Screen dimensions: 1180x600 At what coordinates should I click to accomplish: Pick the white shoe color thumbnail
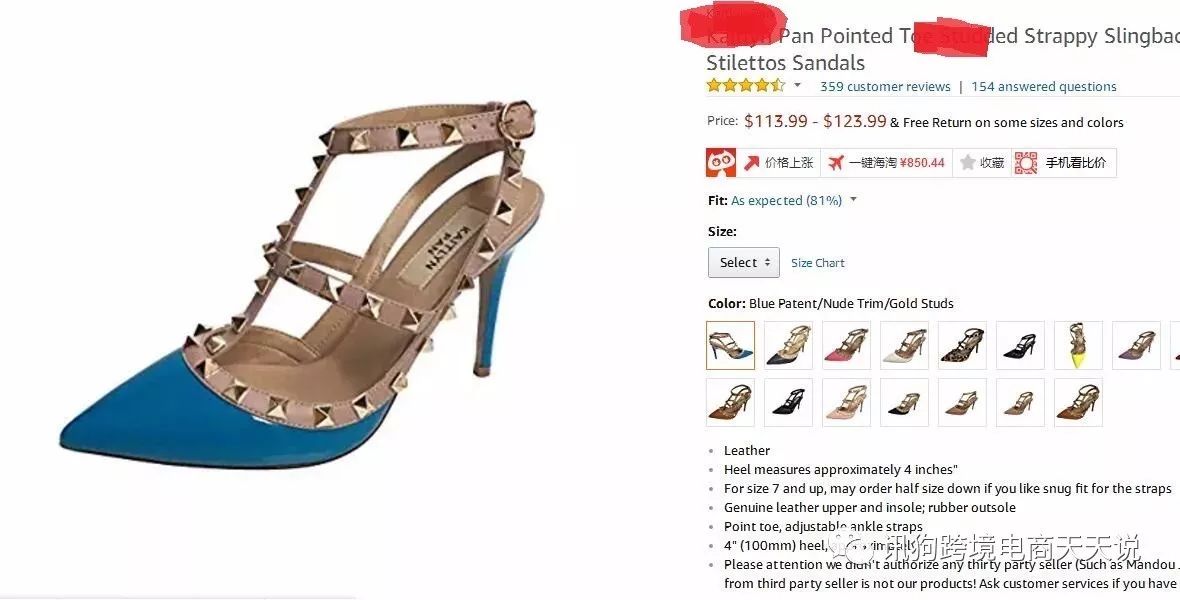pyautogui.click(x=904, y=345)
